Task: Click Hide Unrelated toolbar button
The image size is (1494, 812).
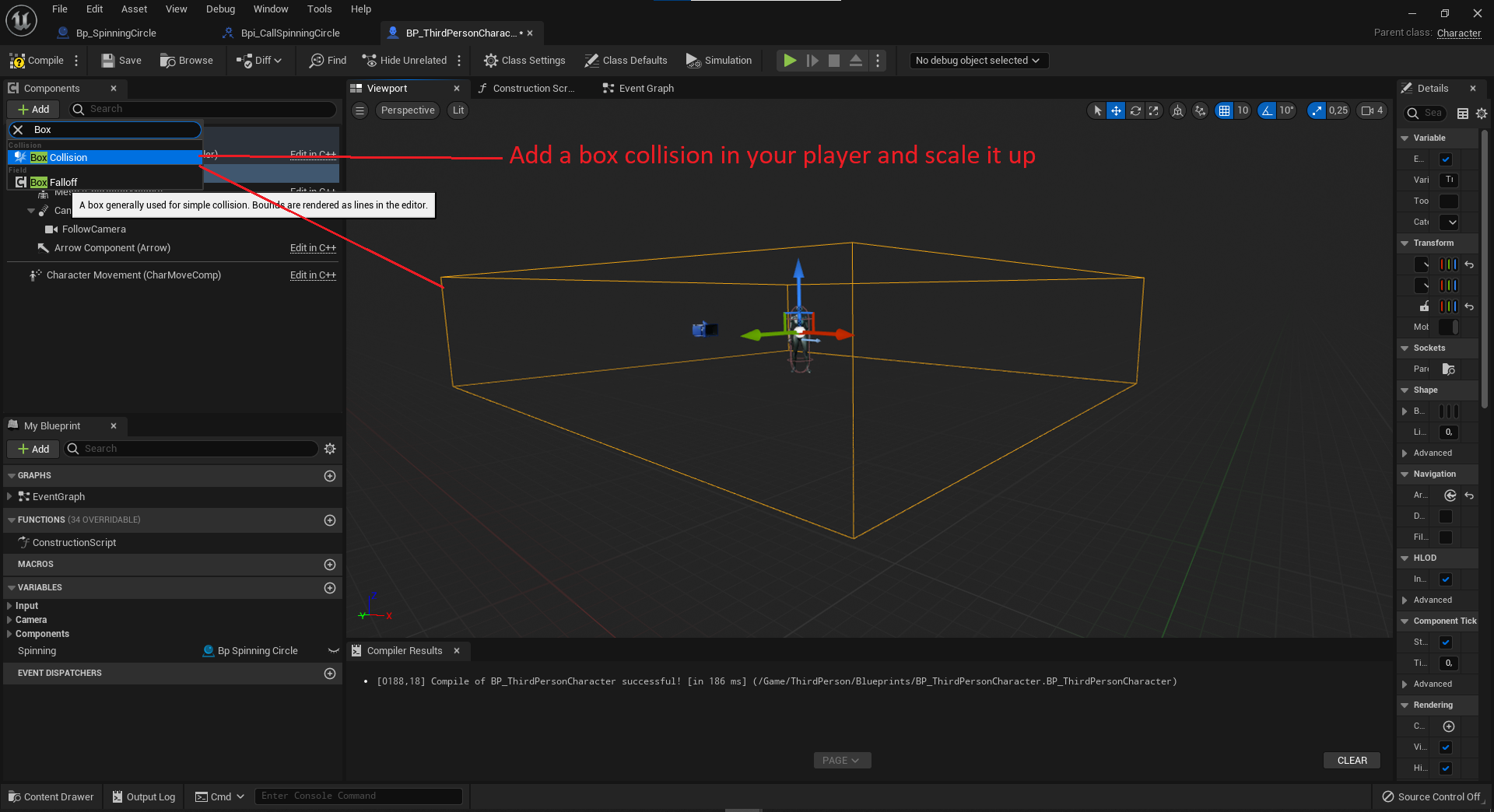Action: [404, 61]
